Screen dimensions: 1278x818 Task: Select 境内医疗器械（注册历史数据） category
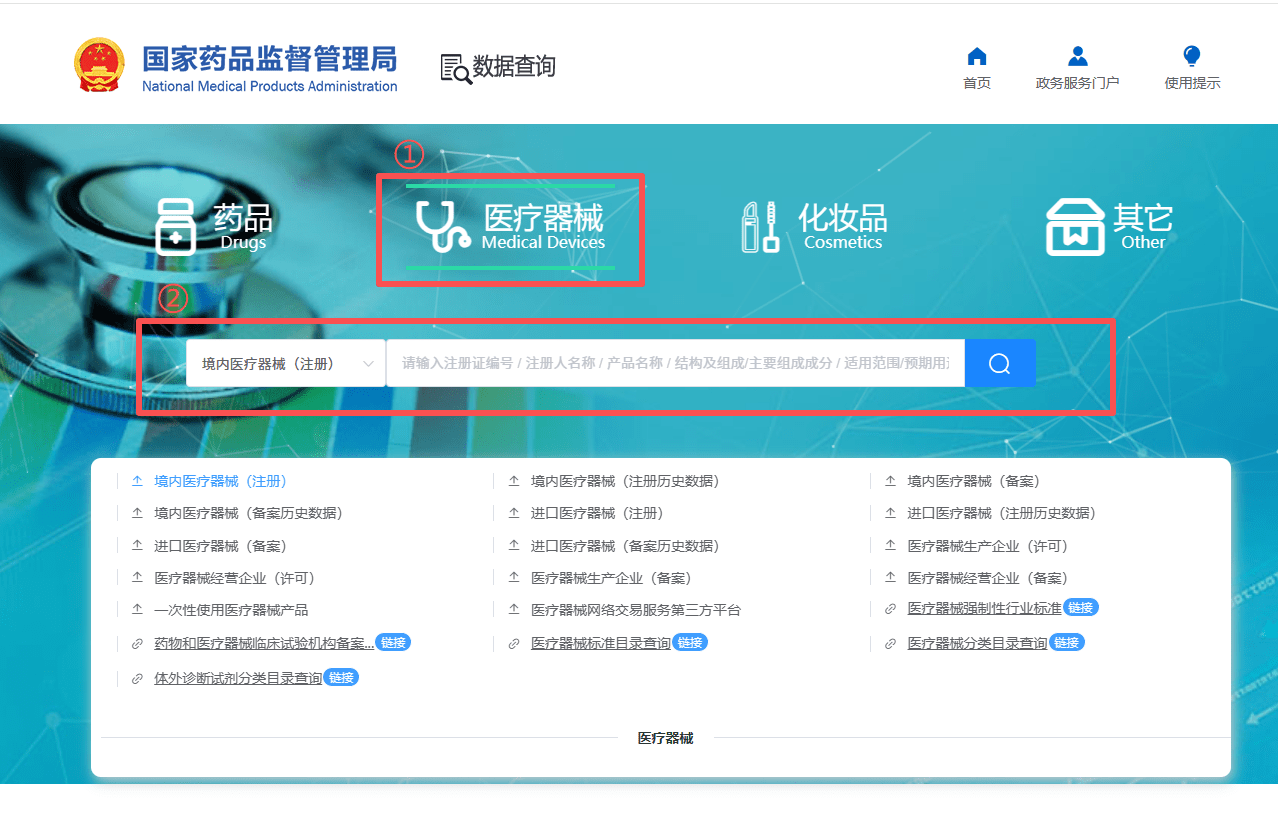tap(624, 481)
